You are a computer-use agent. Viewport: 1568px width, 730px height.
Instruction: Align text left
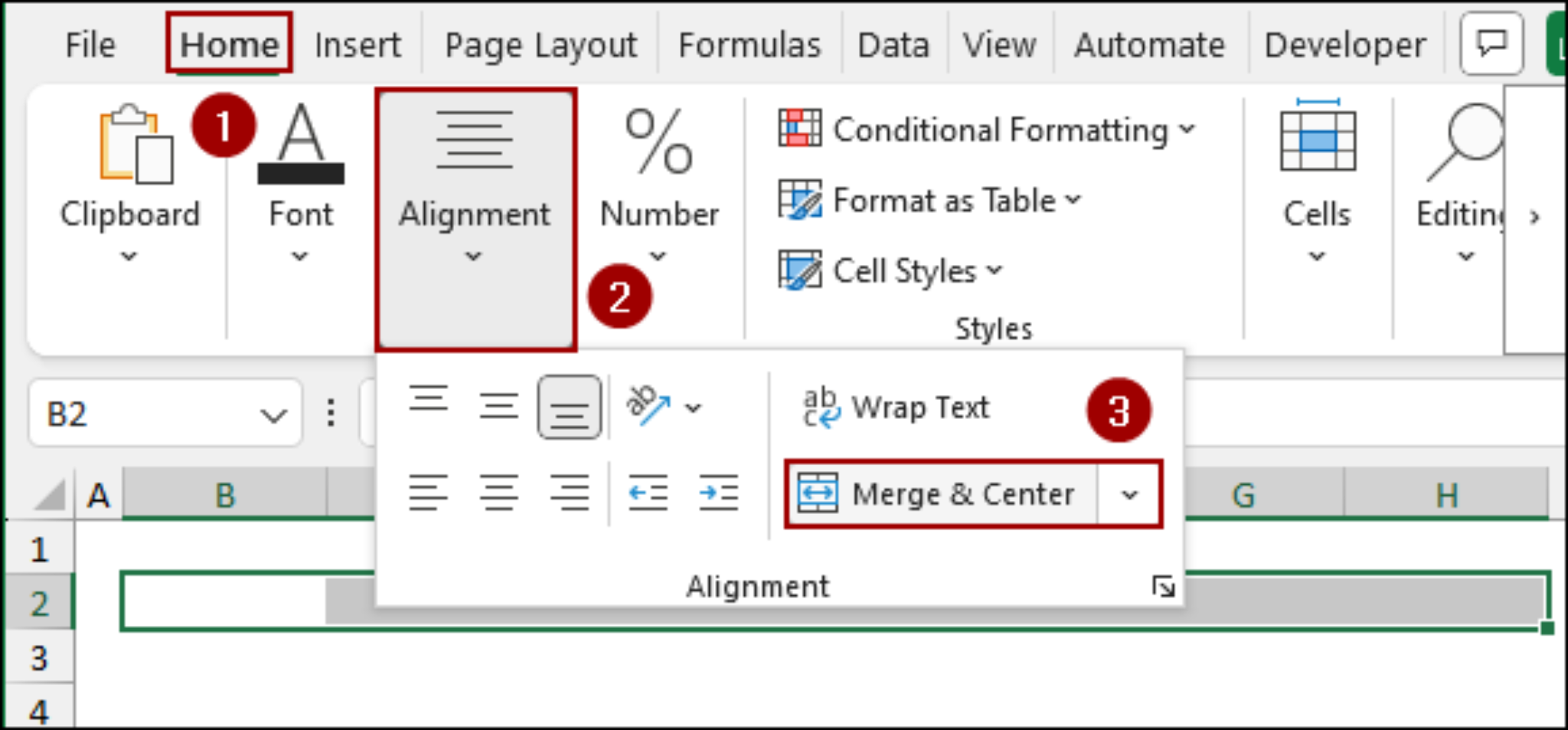coord(428,493)
